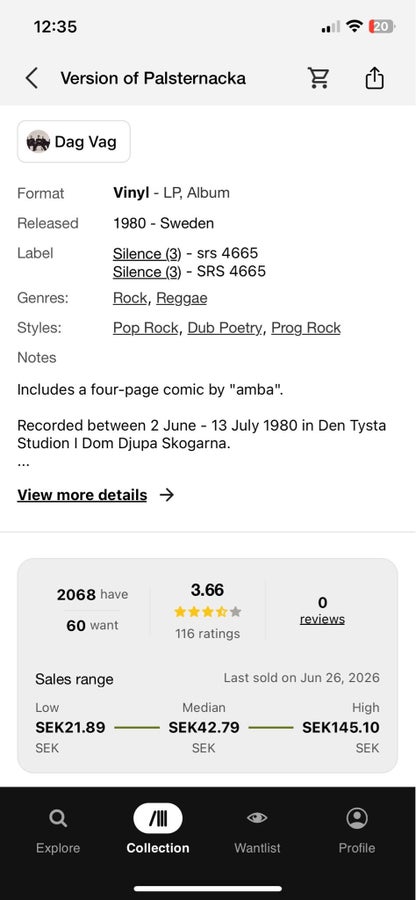Switch to the Collection tab

[x=158, y=829]
